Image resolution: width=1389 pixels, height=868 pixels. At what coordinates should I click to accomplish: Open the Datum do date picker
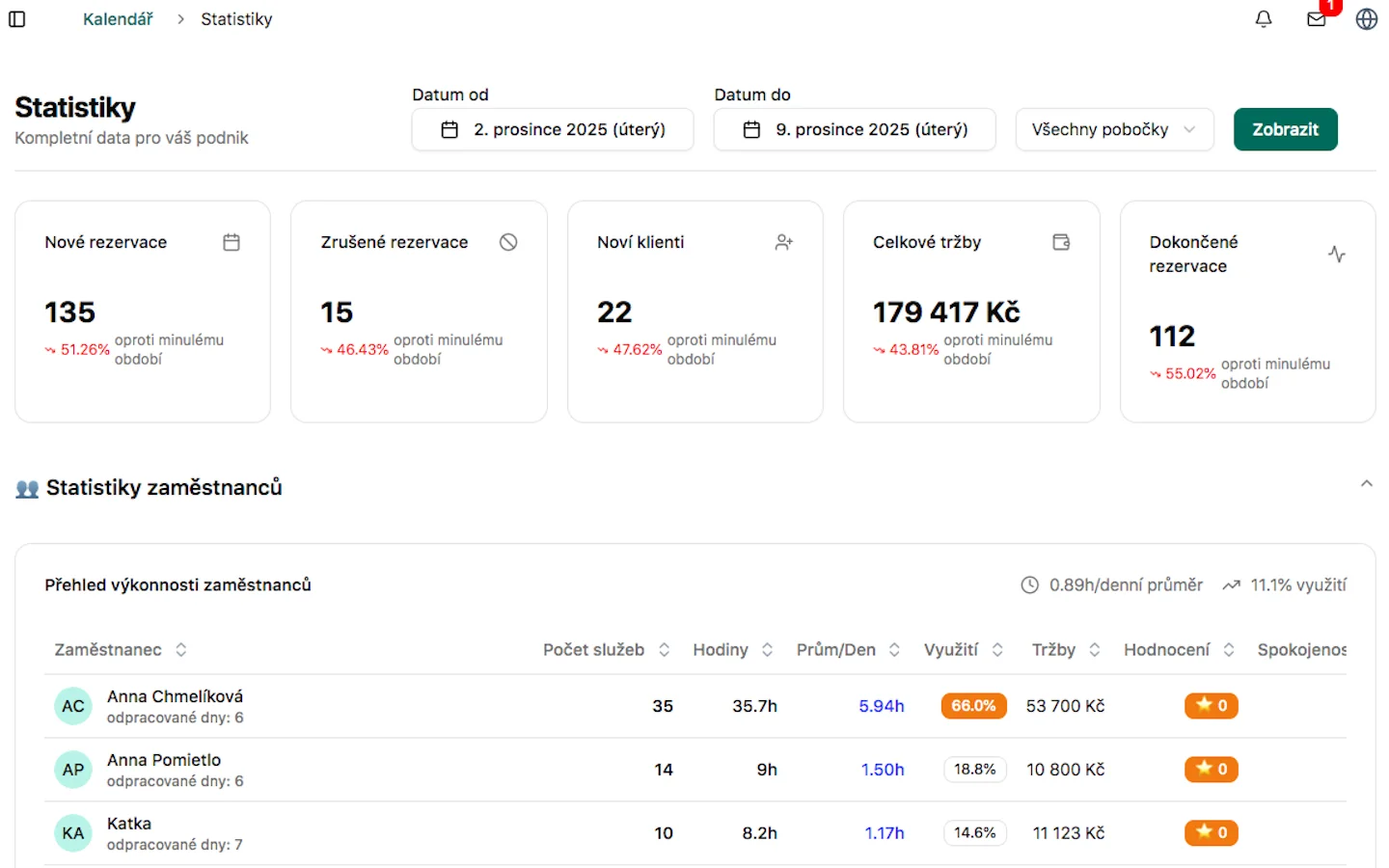point(855,129)
